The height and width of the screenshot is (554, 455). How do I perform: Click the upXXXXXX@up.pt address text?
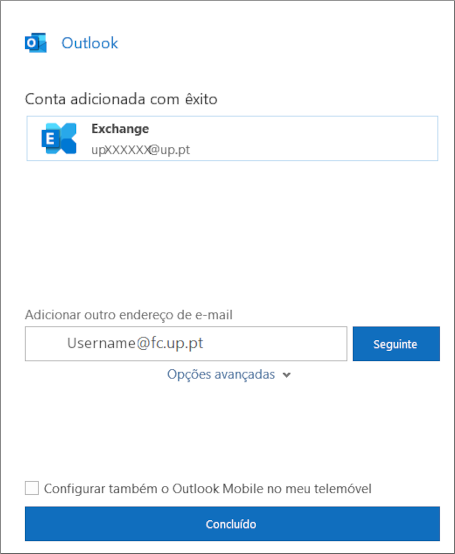click(141, 150)
